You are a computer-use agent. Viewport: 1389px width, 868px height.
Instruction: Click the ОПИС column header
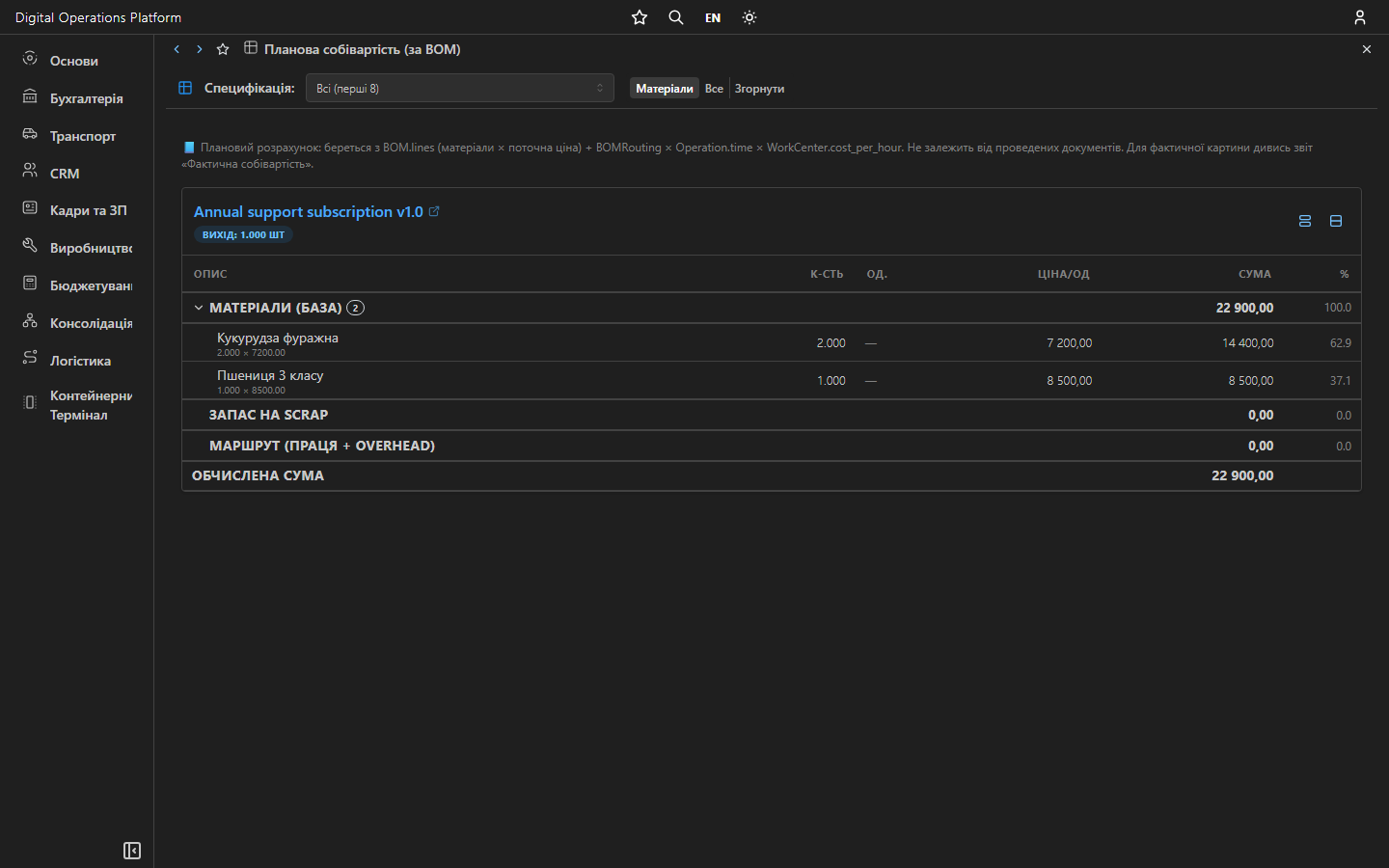click(x=210, y=274)
